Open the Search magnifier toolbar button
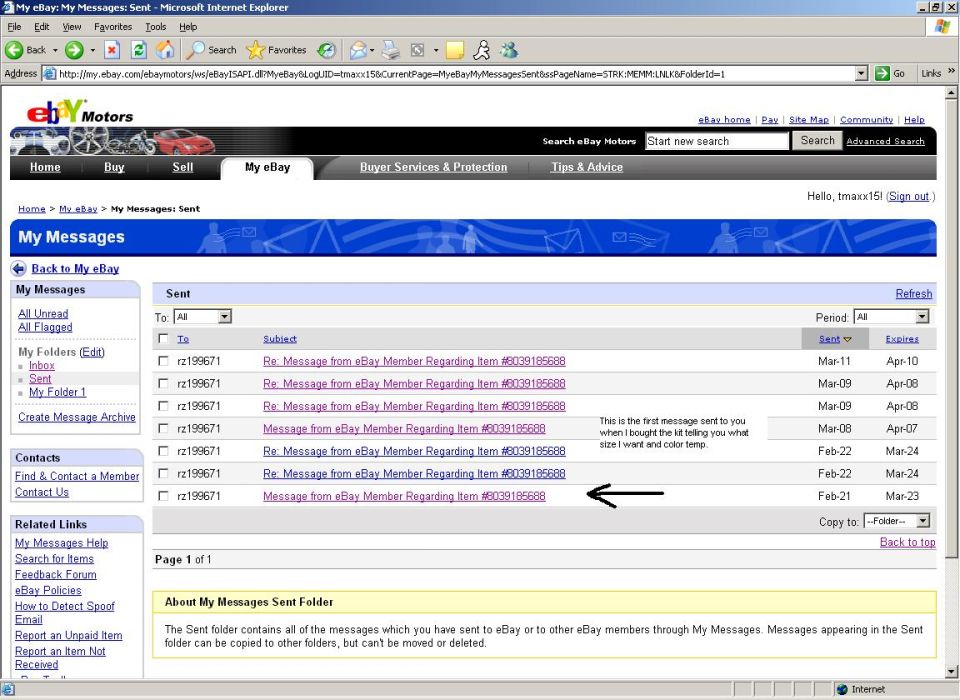The width and height of the screenshot is (960, 700). [x=212, y=50]
